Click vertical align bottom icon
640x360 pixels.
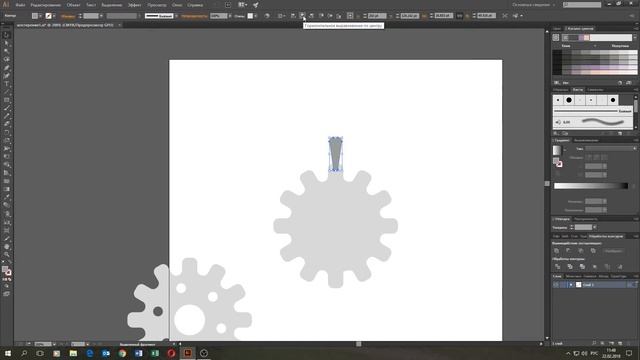point(339,16)
